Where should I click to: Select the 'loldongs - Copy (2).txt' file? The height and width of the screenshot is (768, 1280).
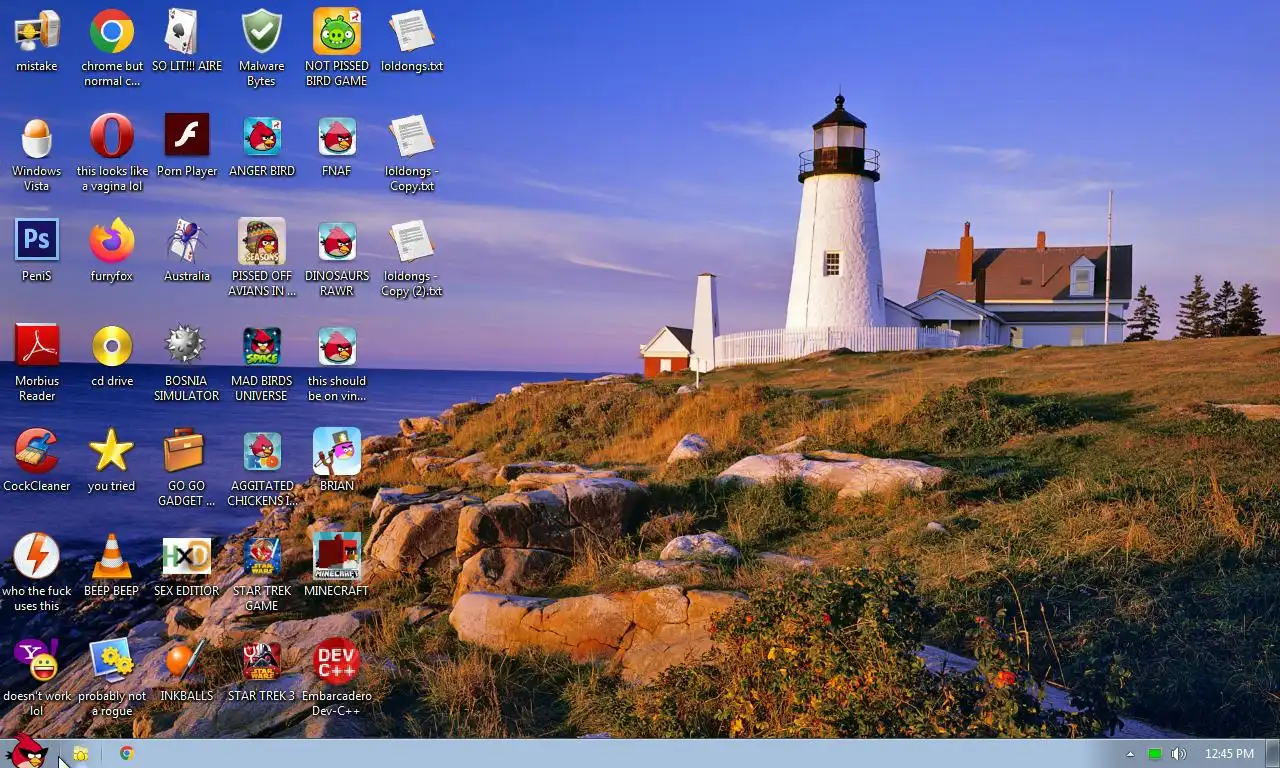[412, 257]
